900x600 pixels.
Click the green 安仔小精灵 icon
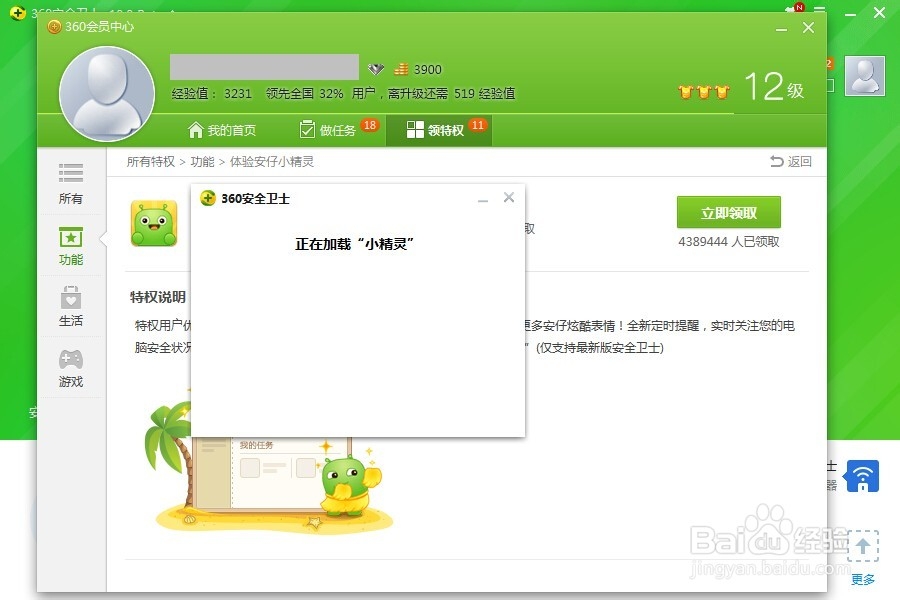pos(154,223)
